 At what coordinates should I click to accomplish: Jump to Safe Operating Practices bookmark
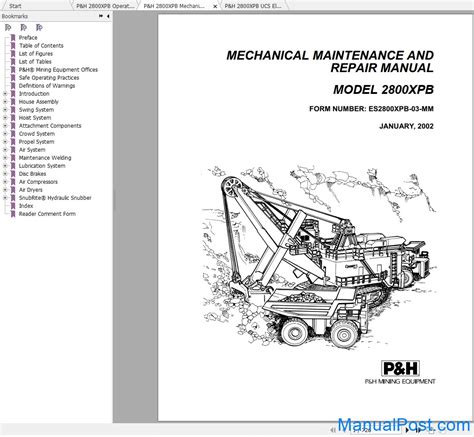point(49,78)
